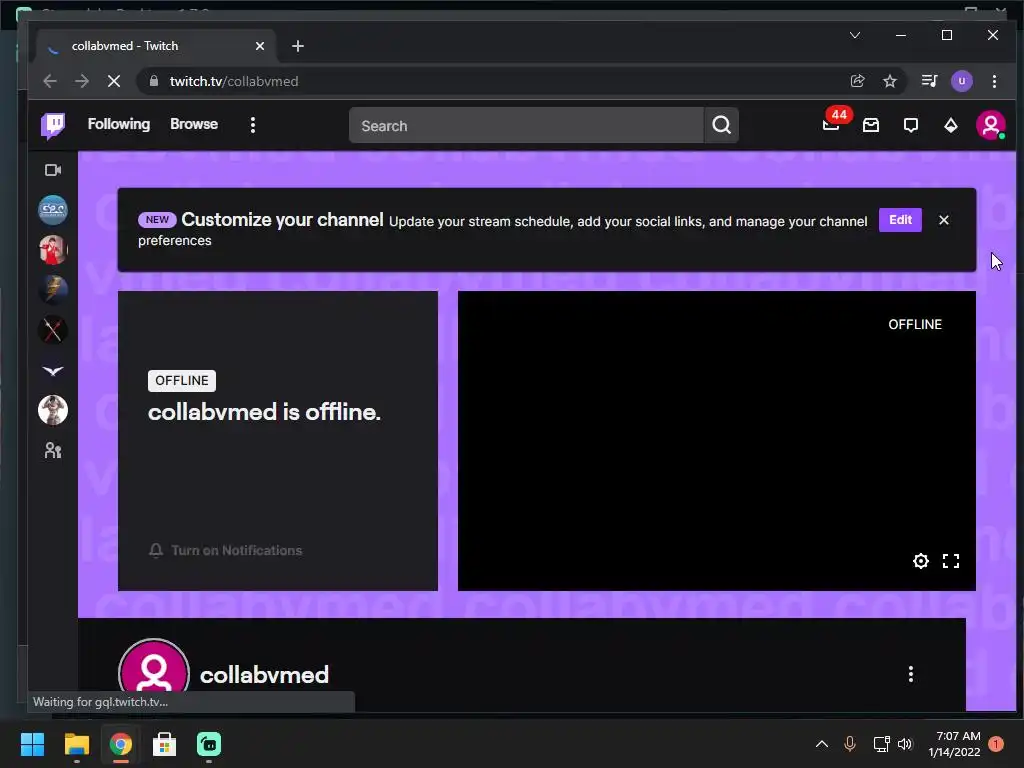Select the collabvmed - Twitch browser tab
Screen dimensions: 1024x768
click(157, 46)
